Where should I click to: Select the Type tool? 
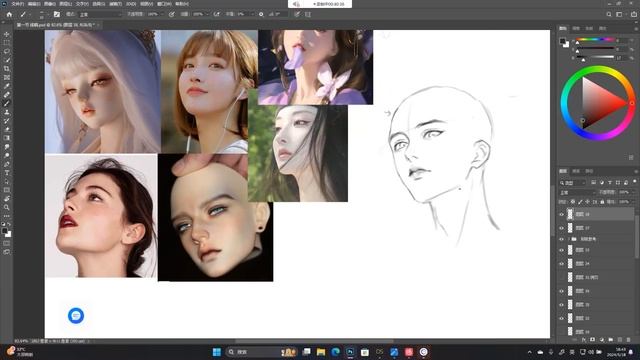[7, 173]
